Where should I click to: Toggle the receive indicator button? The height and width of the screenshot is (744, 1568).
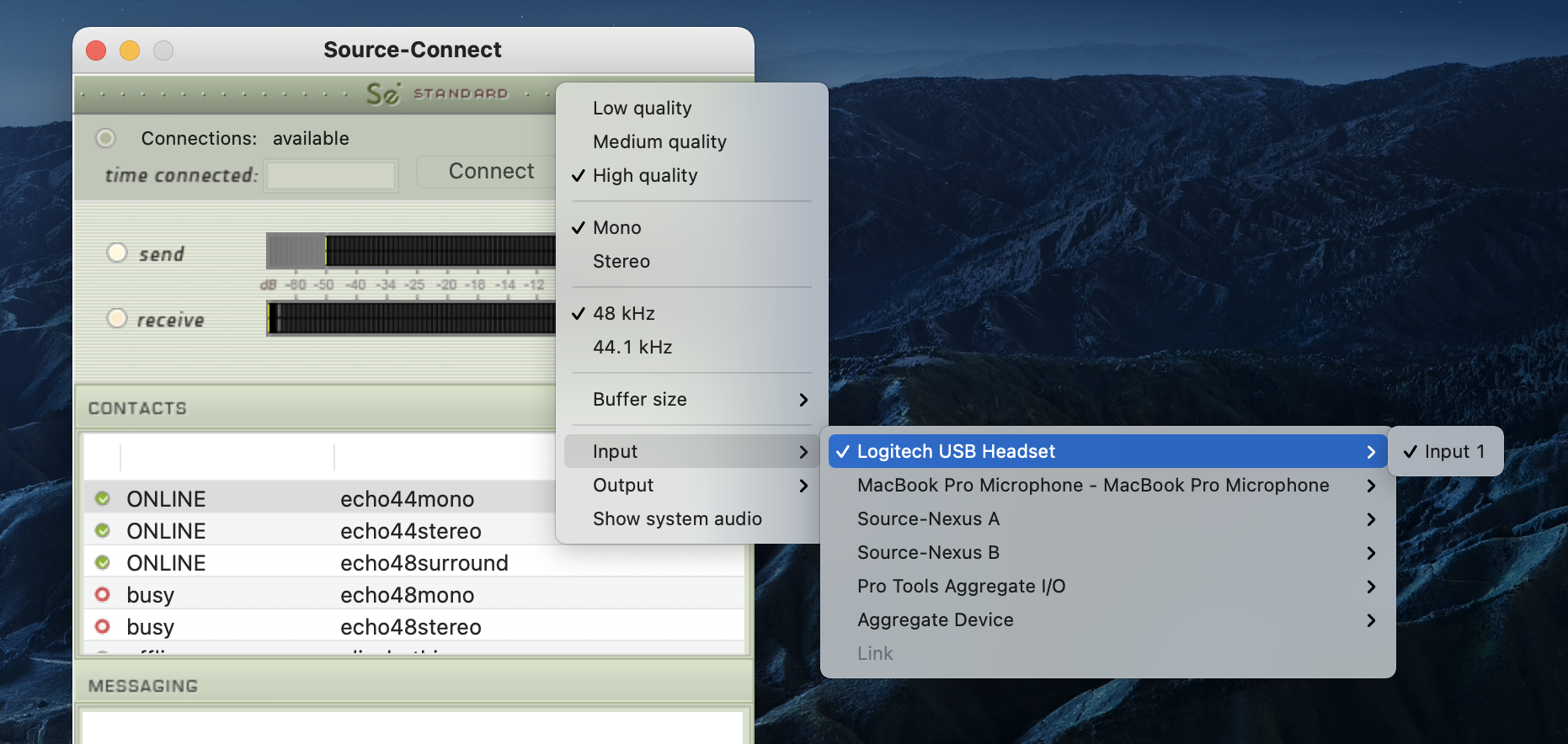pos(117,318)
